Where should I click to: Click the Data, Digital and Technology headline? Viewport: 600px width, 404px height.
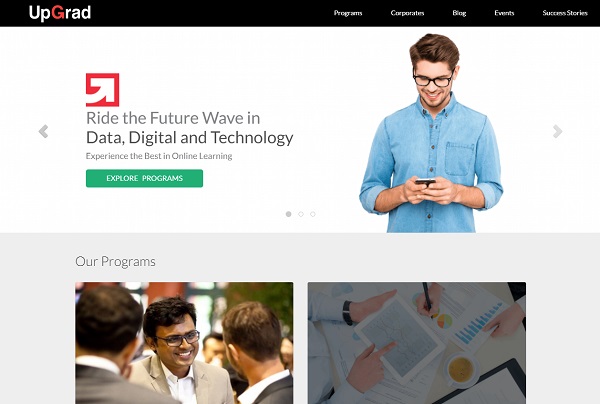click(189, 138)
